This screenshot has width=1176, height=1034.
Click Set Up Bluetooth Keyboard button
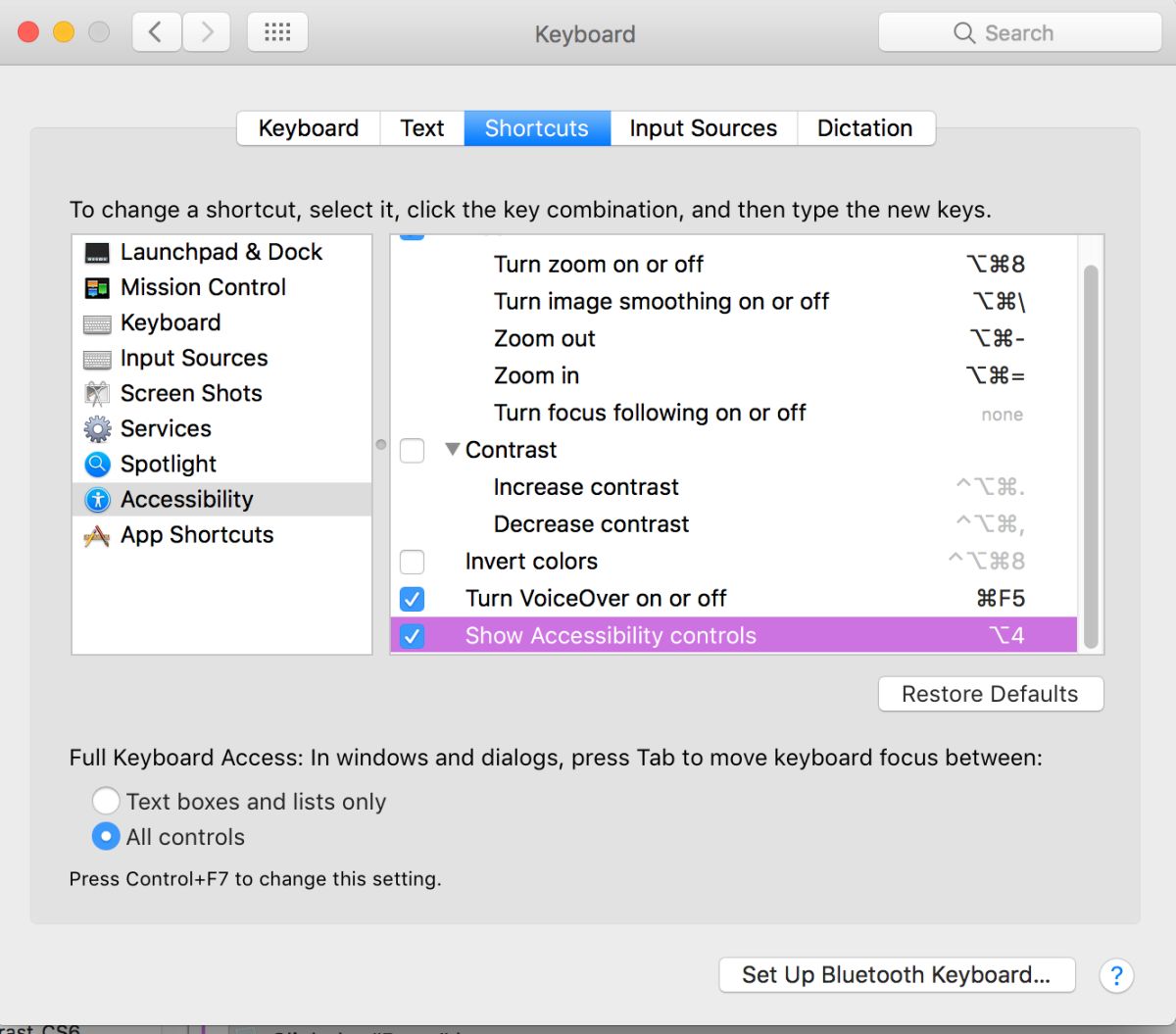(897, 975)
